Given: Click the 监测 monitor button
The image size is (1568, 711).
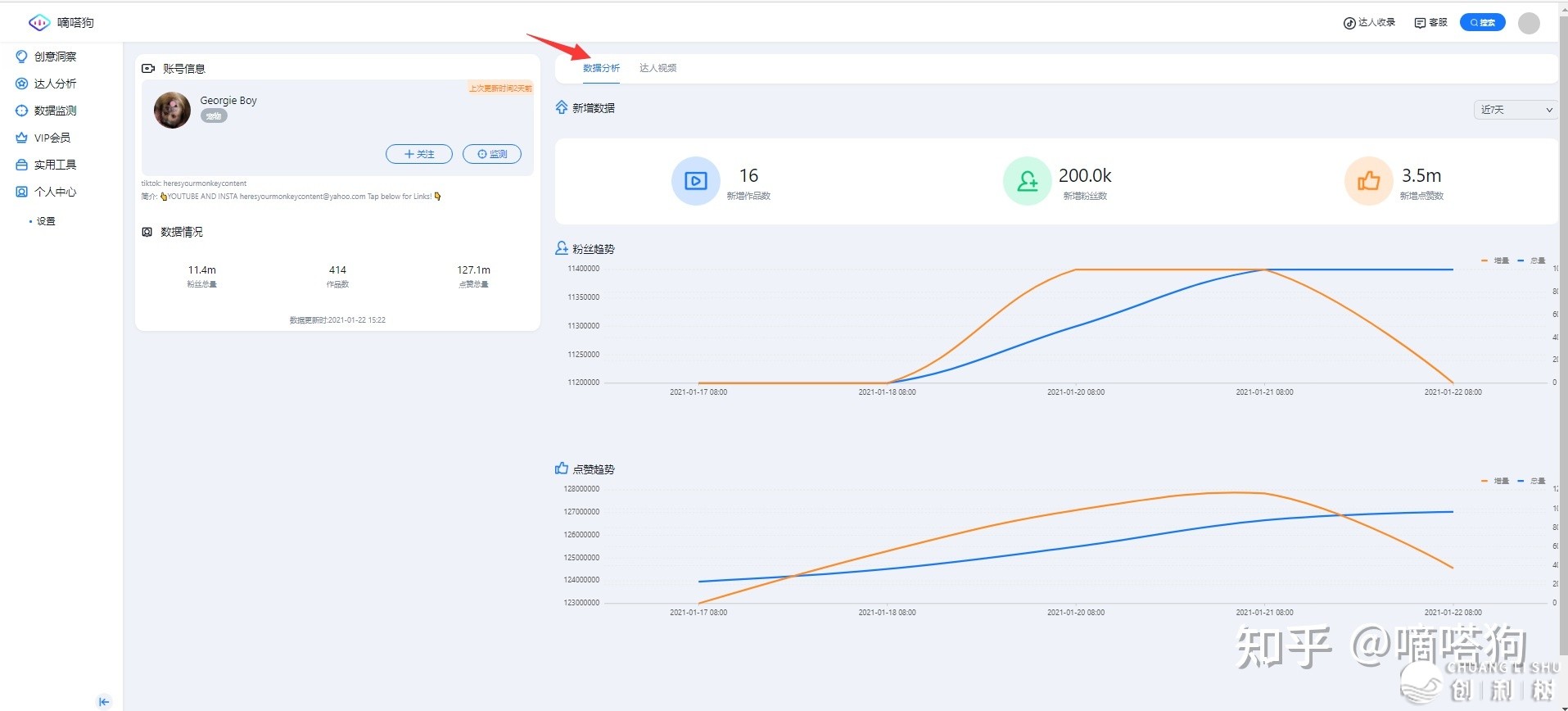Looking at the screenshot, I should pos(492,154).
